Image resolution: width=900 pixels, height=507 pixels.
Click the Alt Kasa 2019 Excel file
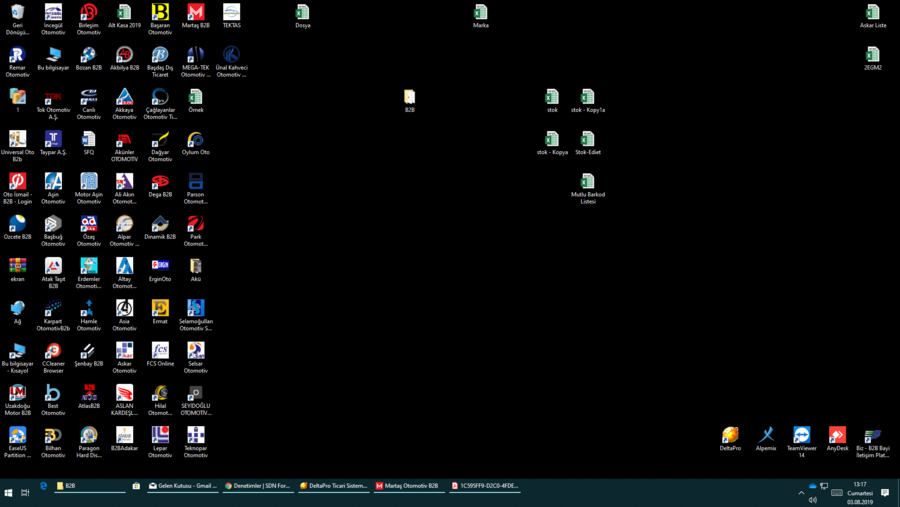tap(124, 13)
